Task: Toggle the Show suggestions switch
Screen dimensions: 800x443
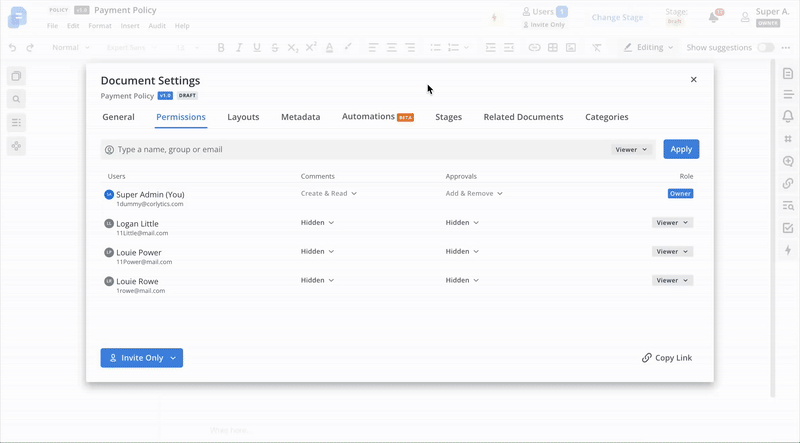Action: click(x=765, y=47)
